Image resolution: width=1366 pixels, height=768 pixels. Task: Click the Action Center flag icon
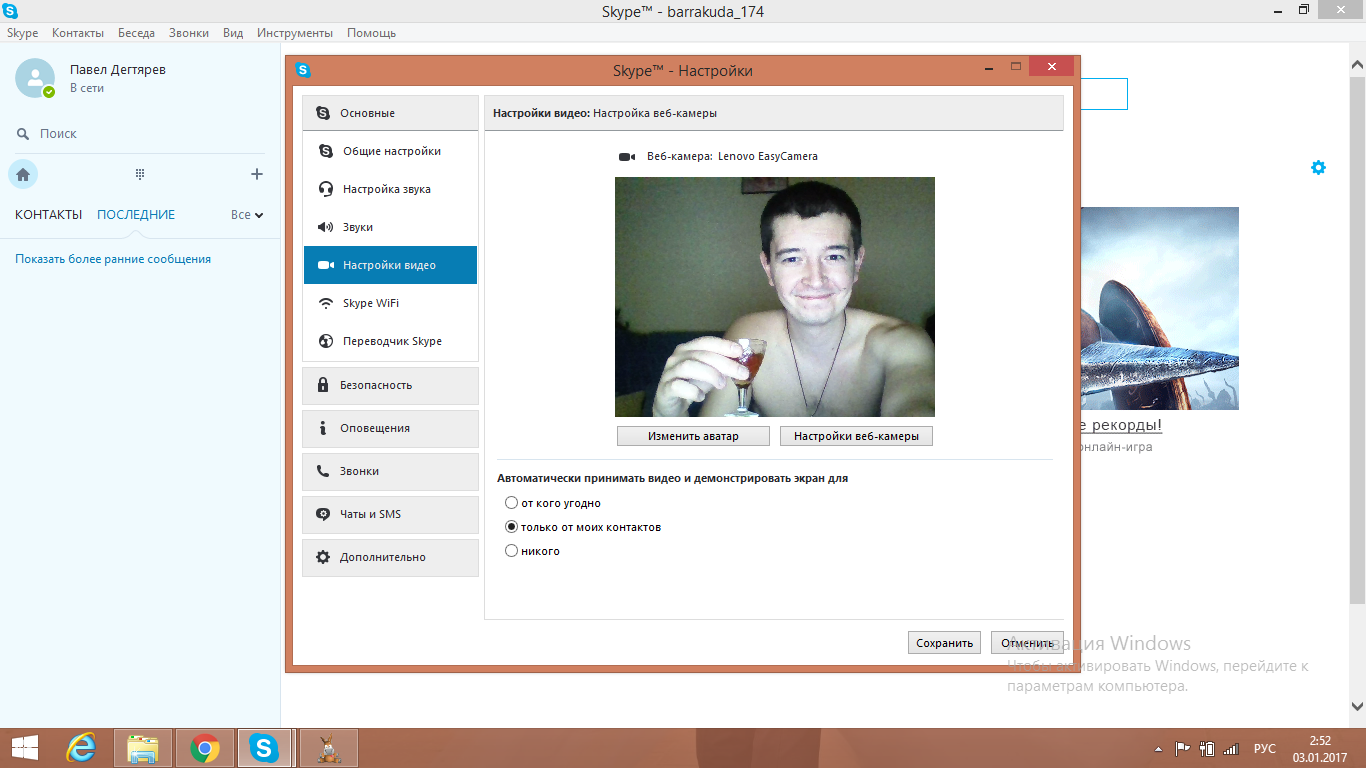pos(1182,748)
